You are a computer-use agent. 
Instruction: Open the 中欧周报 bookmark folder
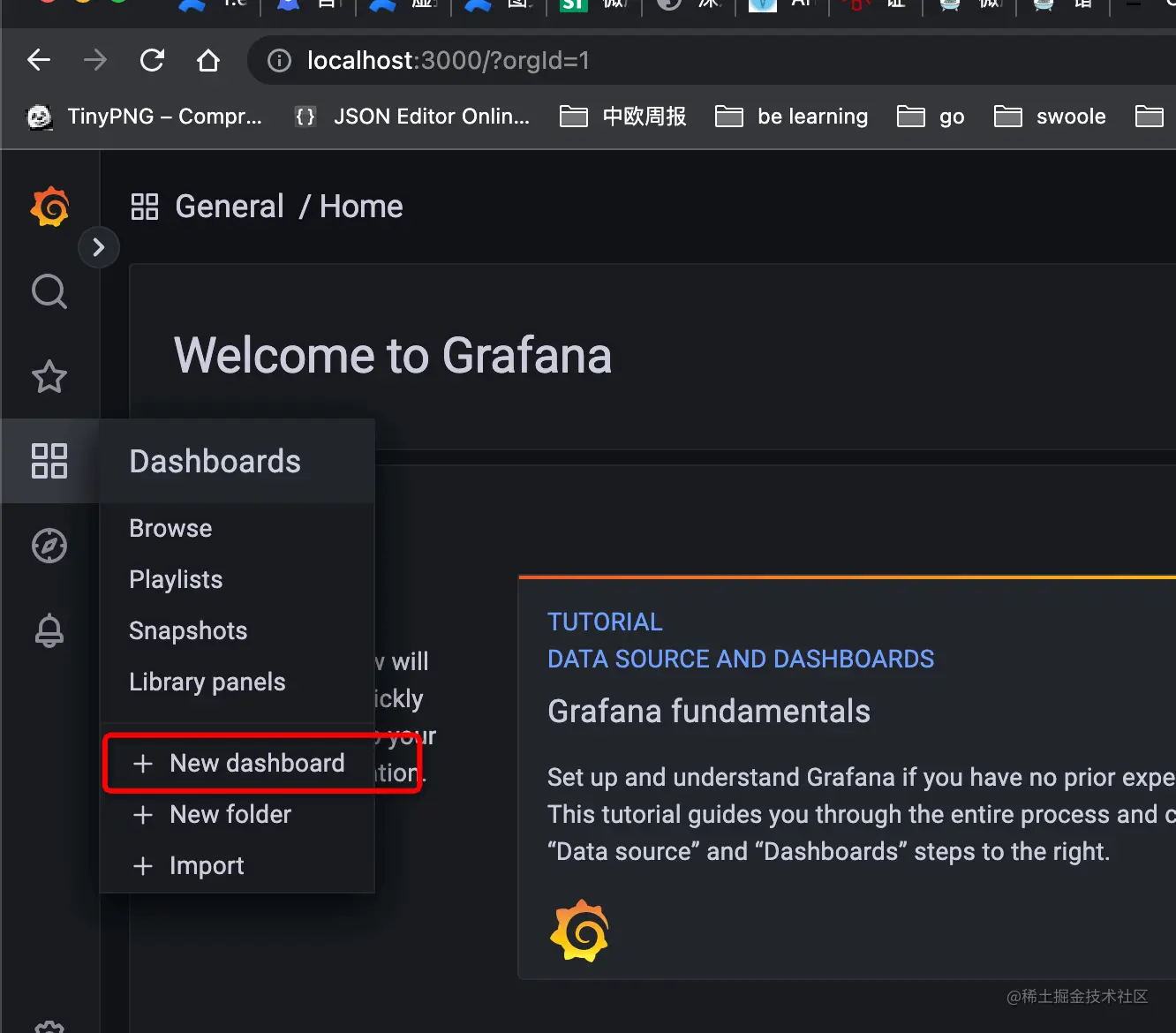coord(623,117)
